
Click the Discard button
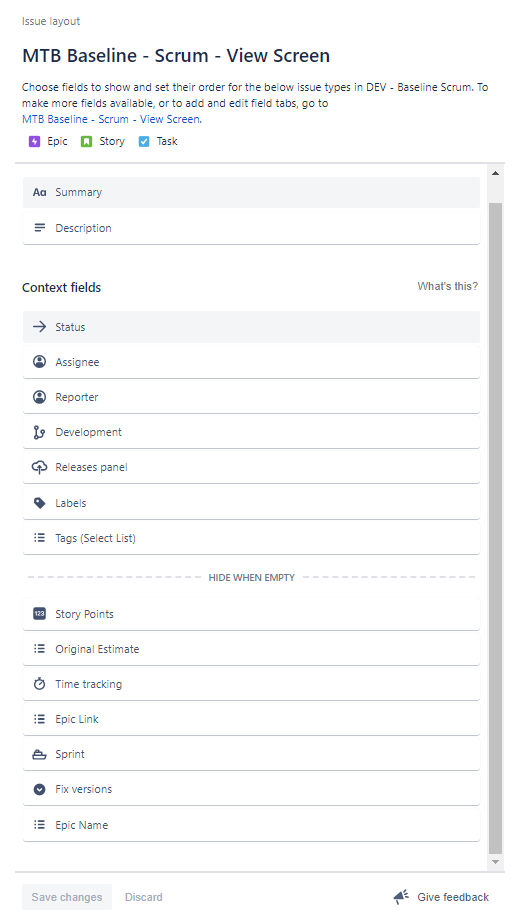click(x=144, y=897)
